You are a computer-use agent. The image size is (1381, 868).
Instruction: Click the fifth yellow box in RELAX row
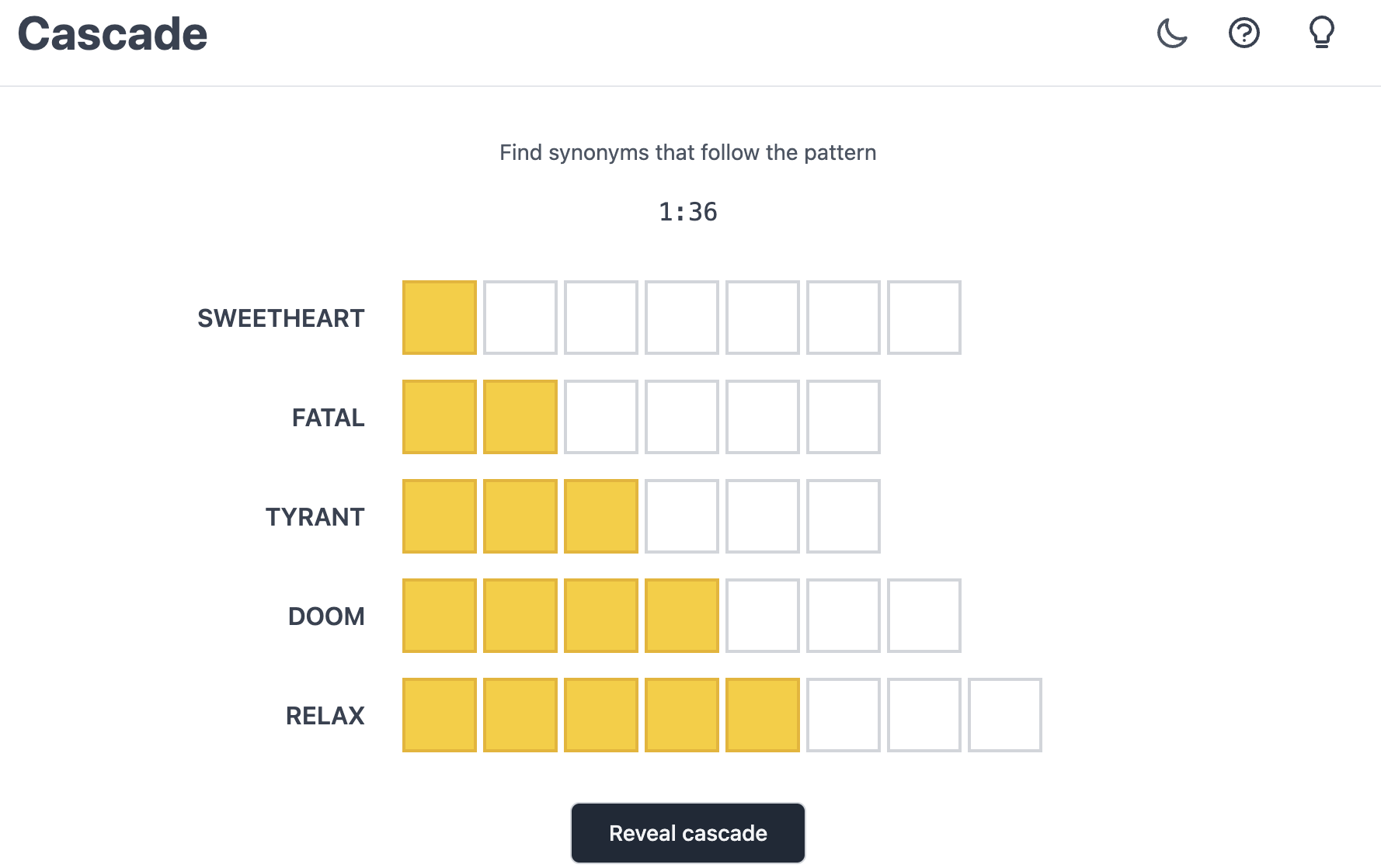pyautogui.click(x=763, y=715)
